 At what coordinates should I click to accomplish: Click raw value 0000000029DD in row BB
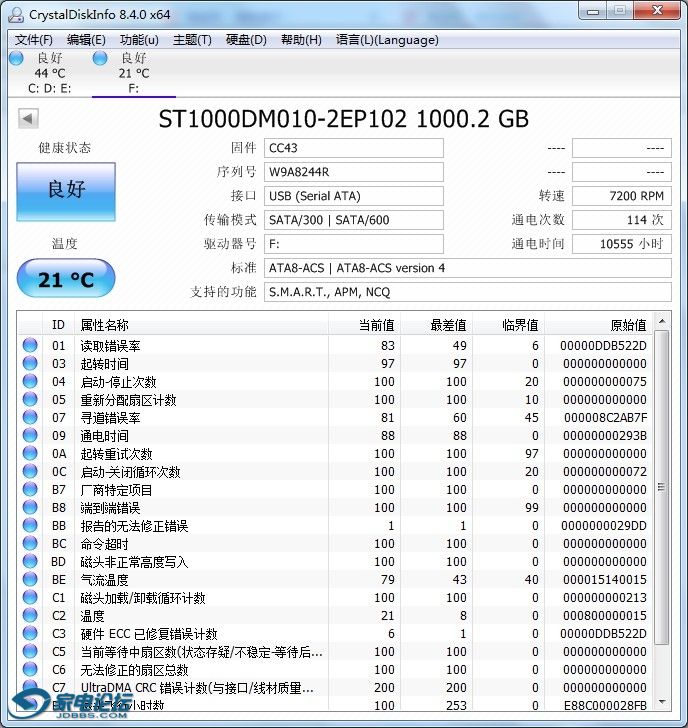click(604, 526)
